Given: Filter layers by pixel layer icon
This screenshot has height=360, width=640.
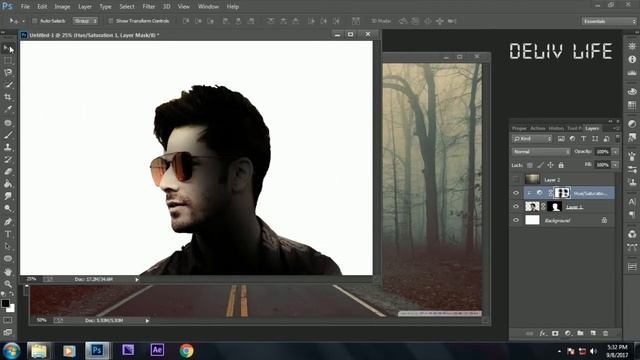Looking at the screenshot, I should (561, 139).
